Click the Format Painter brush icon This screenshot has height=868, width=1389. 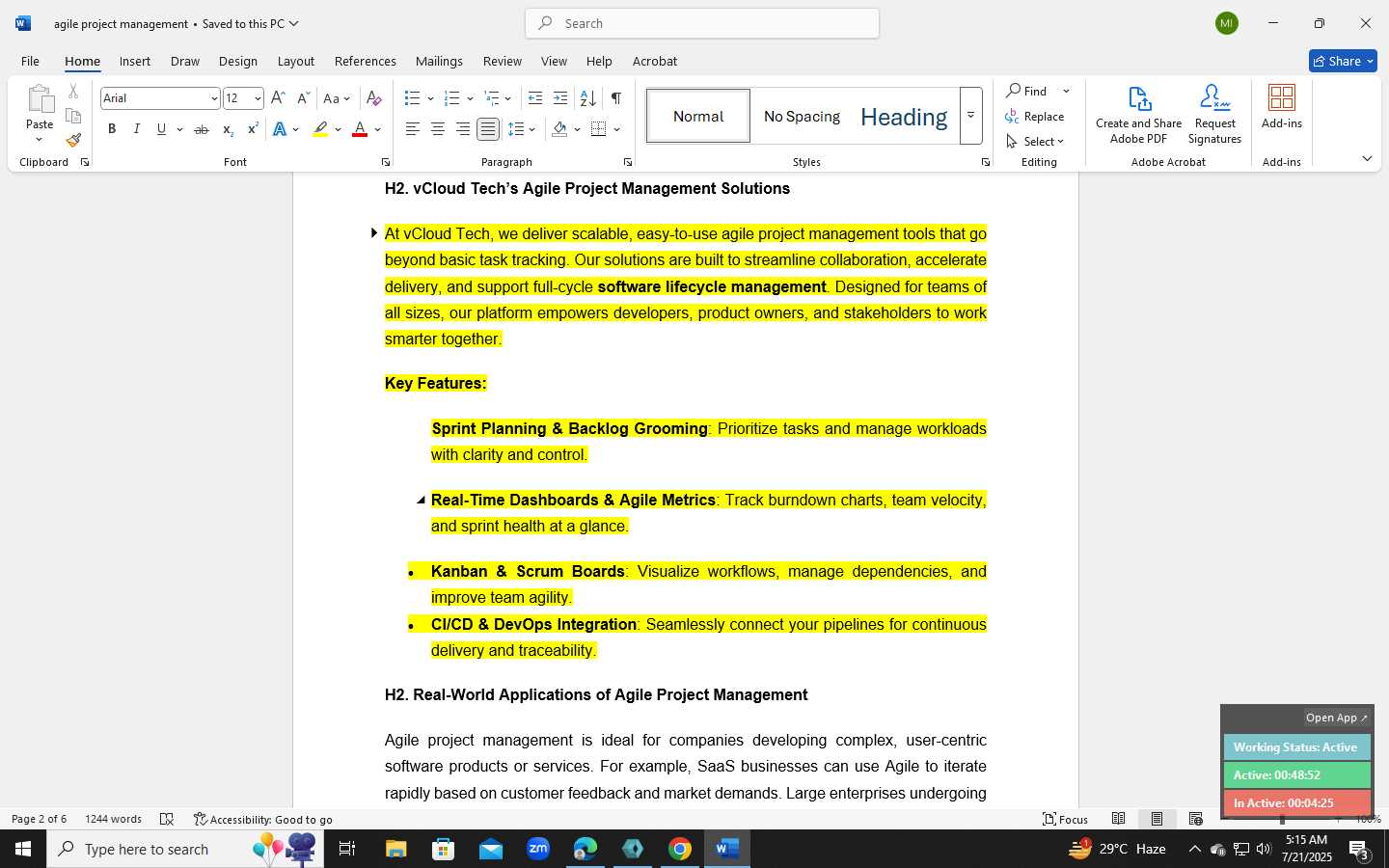tap(73, 141)
